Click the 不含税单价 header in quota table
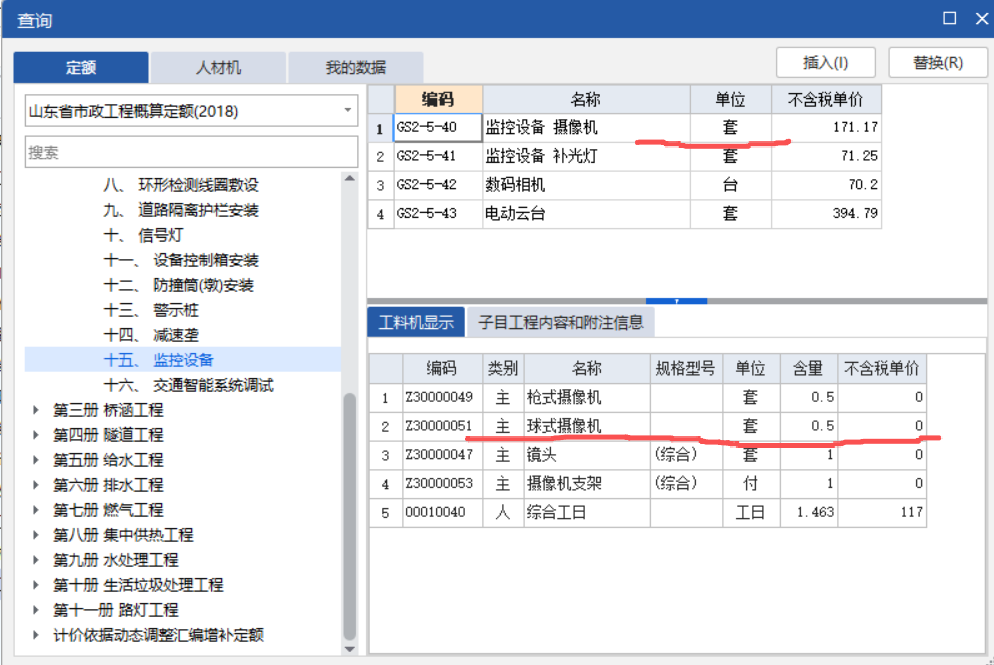This screenshot has height=665, width=994. (825, 99)
